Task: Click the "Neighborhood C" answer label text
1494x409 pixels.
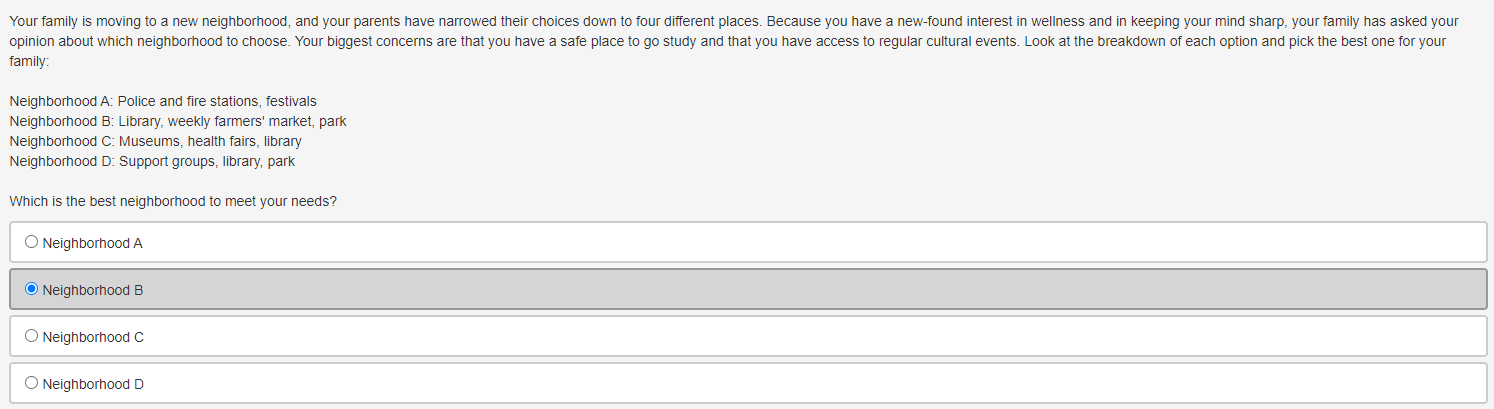Action: (x=93, y=337)
